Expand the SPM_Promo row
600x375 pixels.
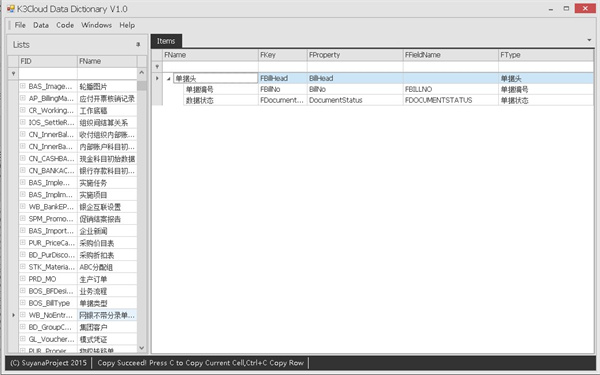[x=23, y=218]
